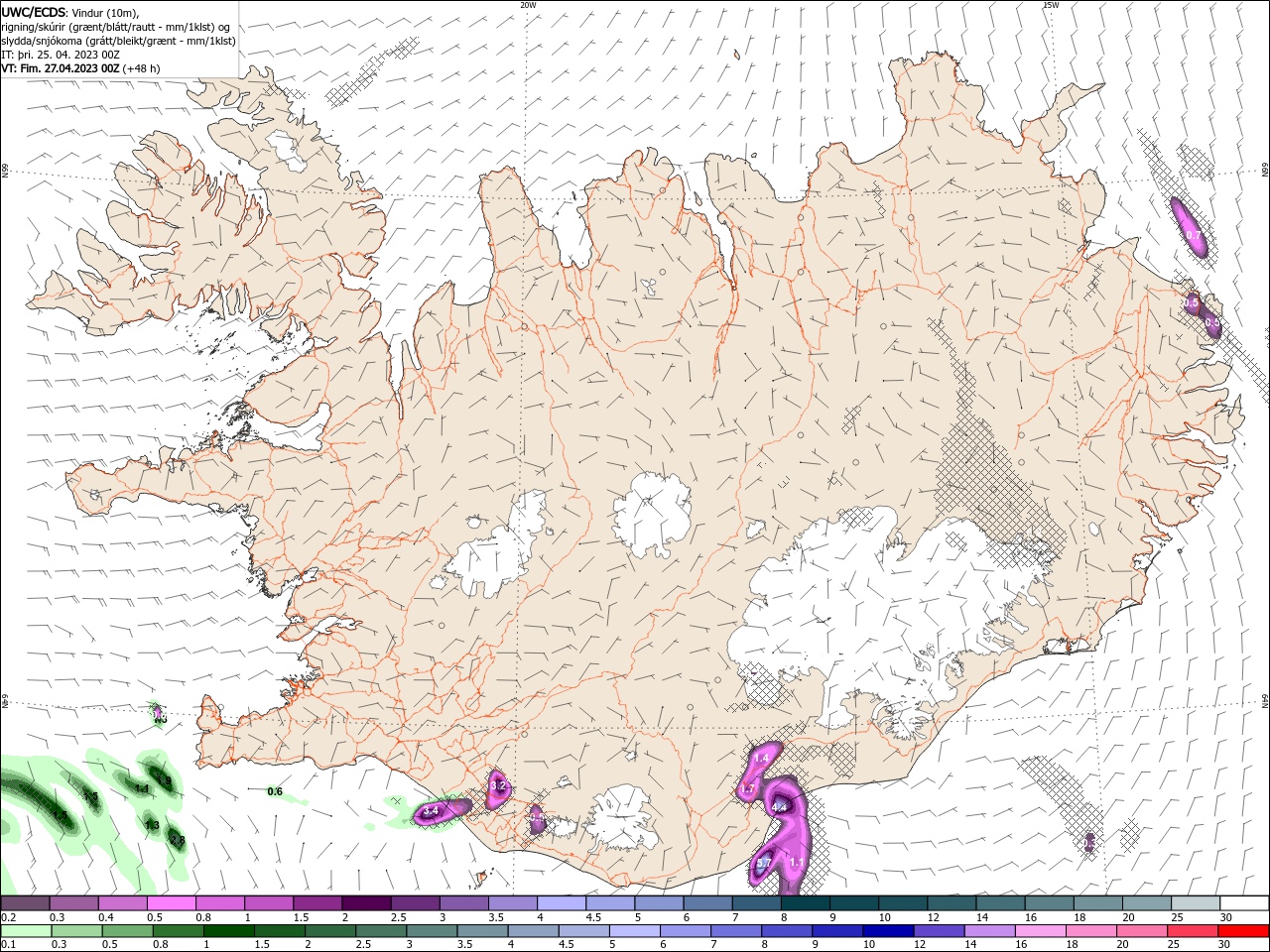
Task: Click the 3.4 precipitation value on southwest coast
Action: click(431, 811)
